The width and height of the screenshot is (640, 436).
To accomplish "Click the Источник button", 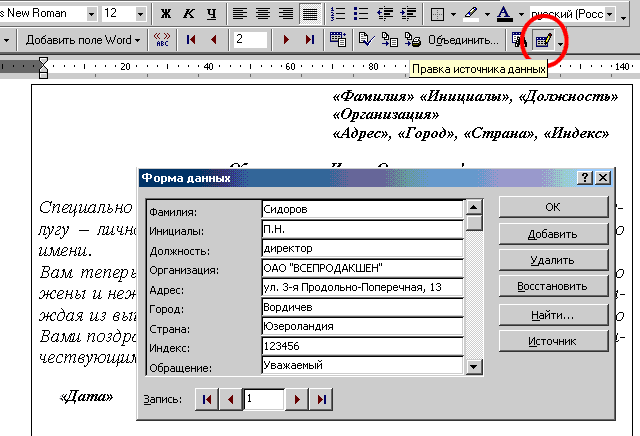I will pos(553,341).
